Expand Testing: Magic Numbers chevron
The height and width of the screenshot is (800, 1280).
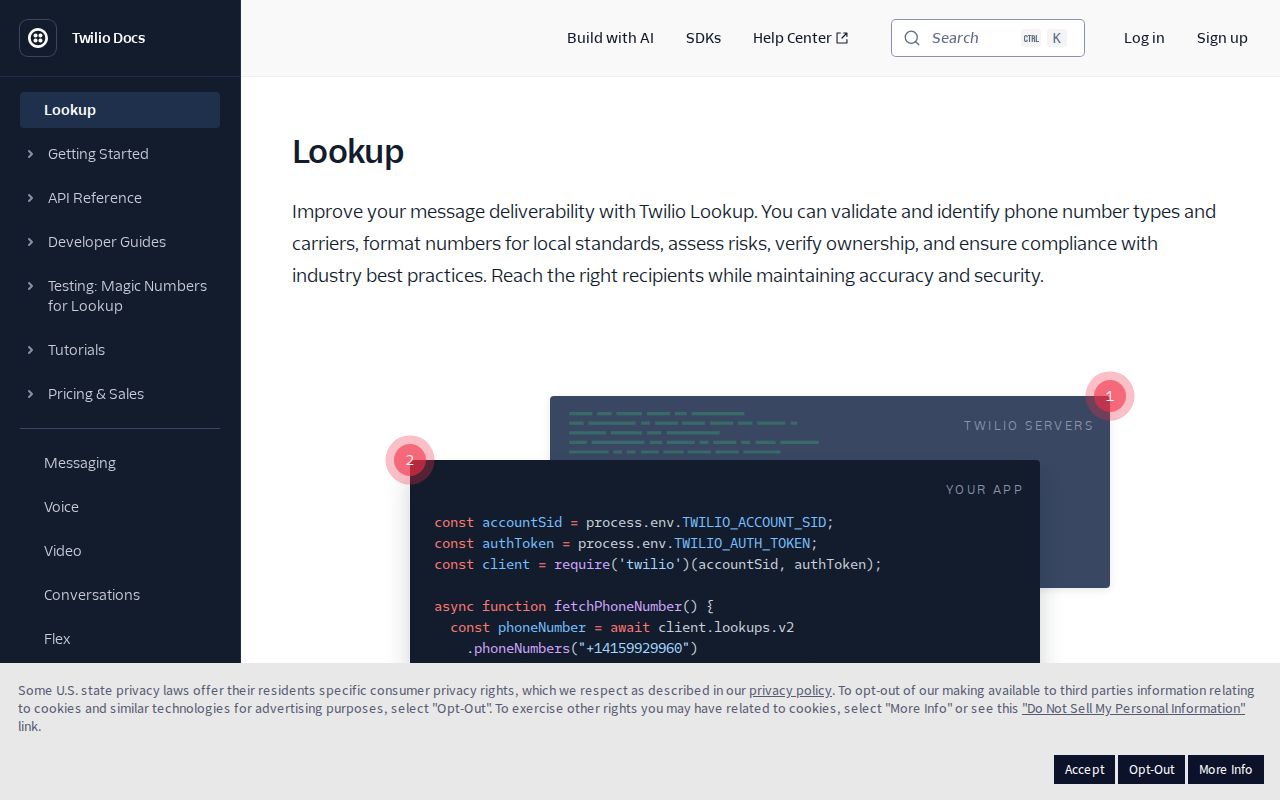pyautogui.click(x=30, y=286)
